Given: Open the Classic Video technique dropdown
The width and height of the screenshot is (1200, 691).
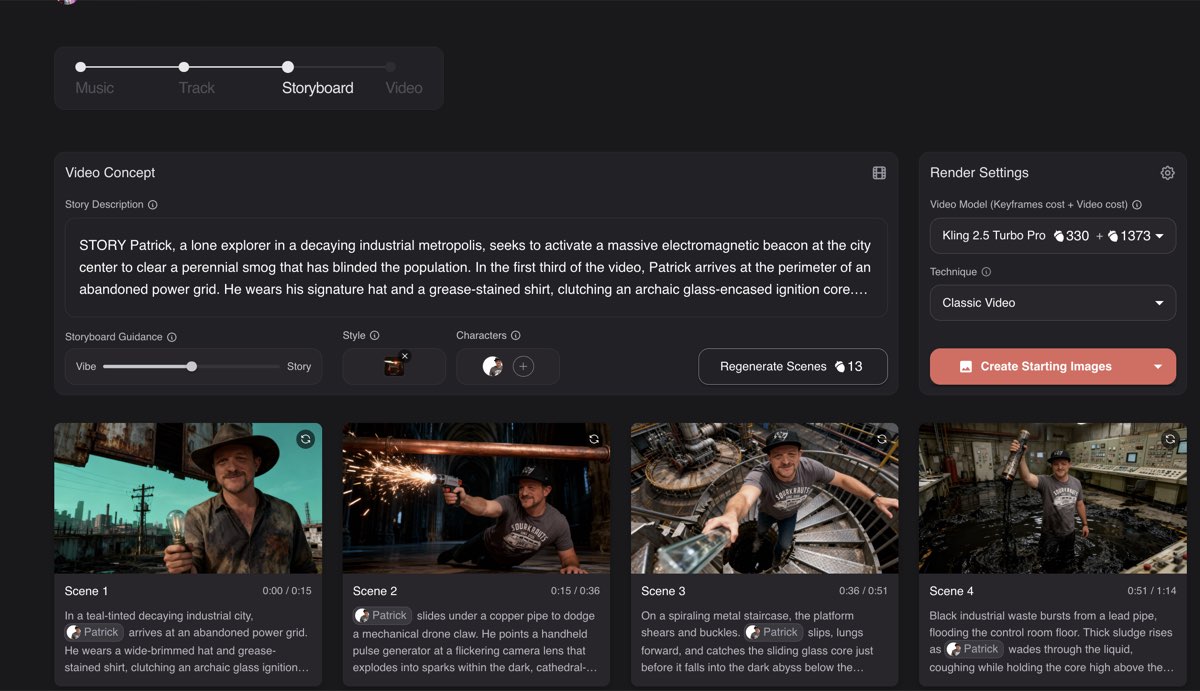Looking at the screenshot, I should click(x=1052, y=302).
